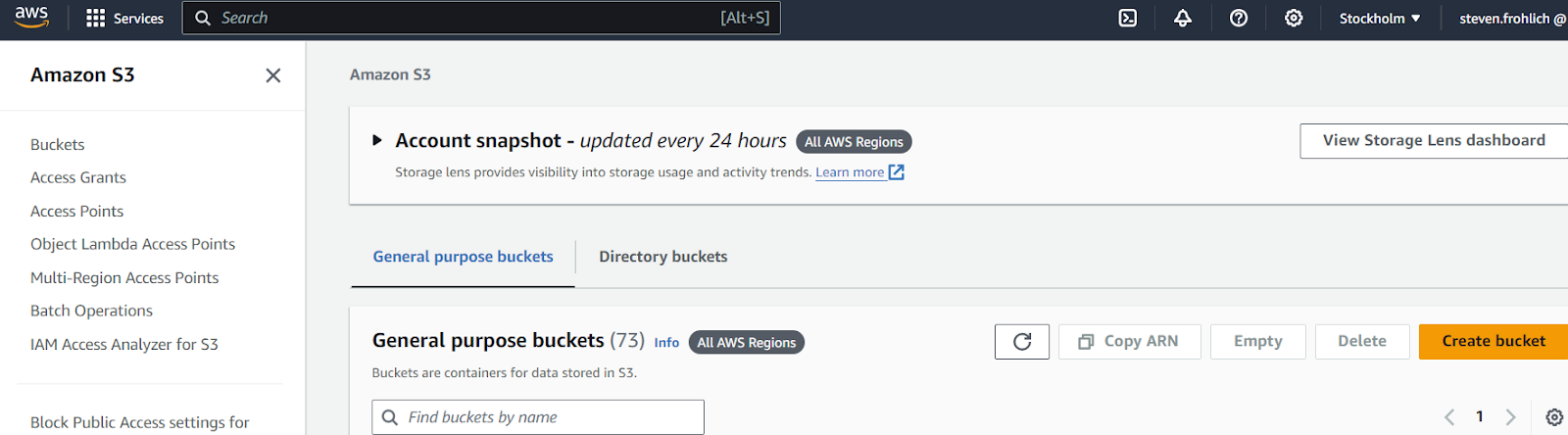This screenshot has width=1568, height=435.
Task: Refresh the bucket list
Action: pos(1022,341)
